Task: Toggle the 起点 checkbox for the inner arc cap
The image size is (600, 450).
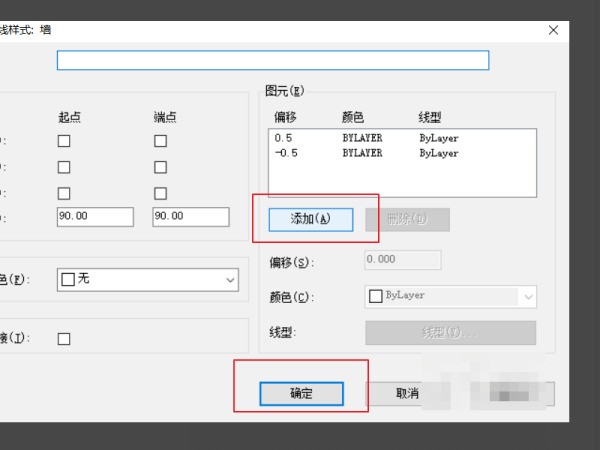Action: click(64, 192)
